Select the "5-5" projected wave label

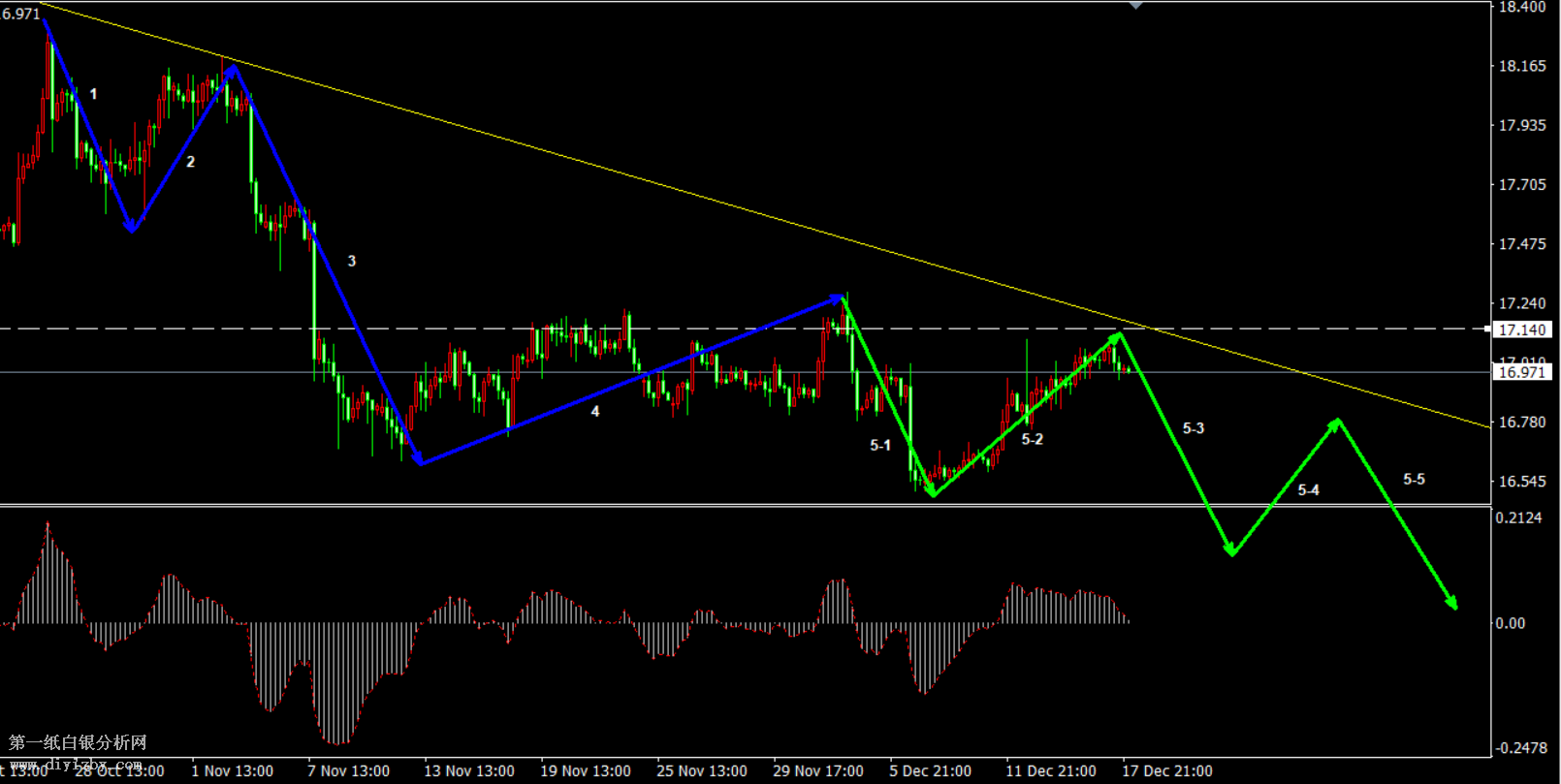tap(1414, 480)
